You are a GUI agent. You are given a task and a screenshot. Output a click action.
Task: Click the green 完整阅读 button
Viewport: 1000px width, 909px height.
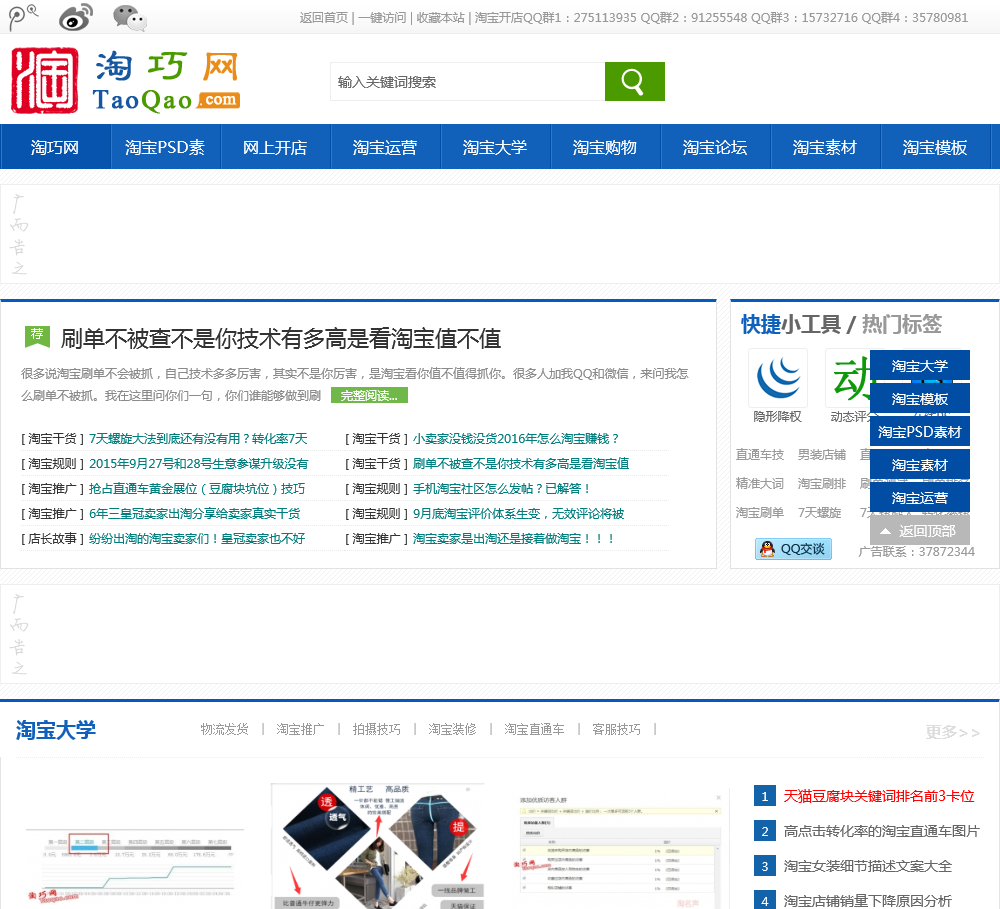[369, 395]
